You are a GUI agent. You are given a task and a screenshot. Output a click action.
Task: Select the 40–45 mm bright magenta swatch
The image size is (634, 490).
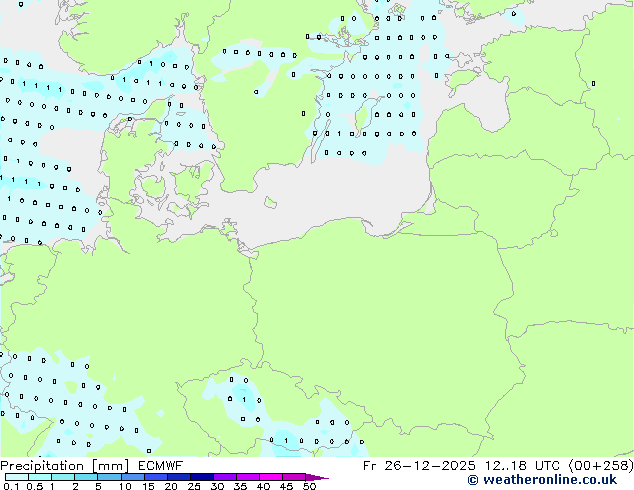point(271,477)
